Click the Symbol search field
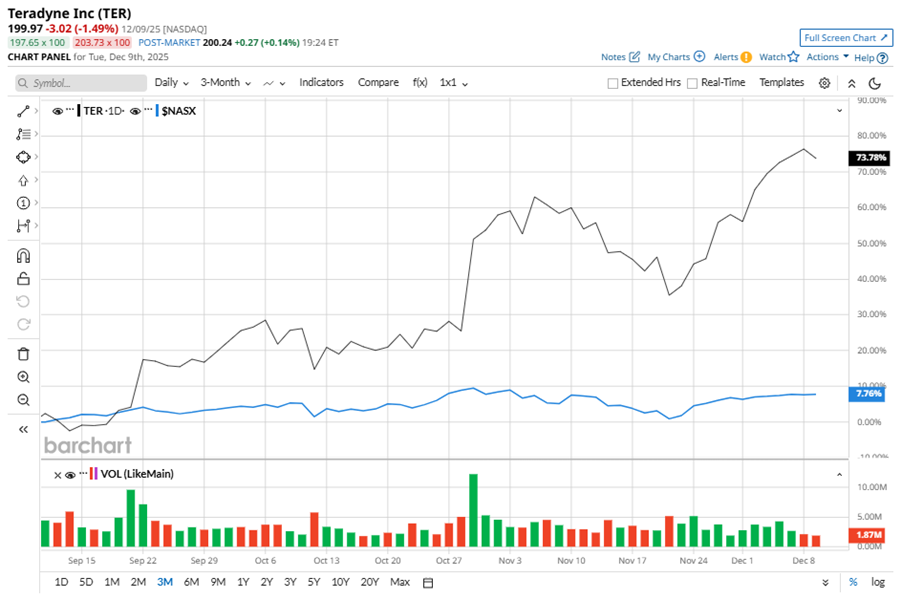The width and height of the screenshot is (902, 599). 81,83
